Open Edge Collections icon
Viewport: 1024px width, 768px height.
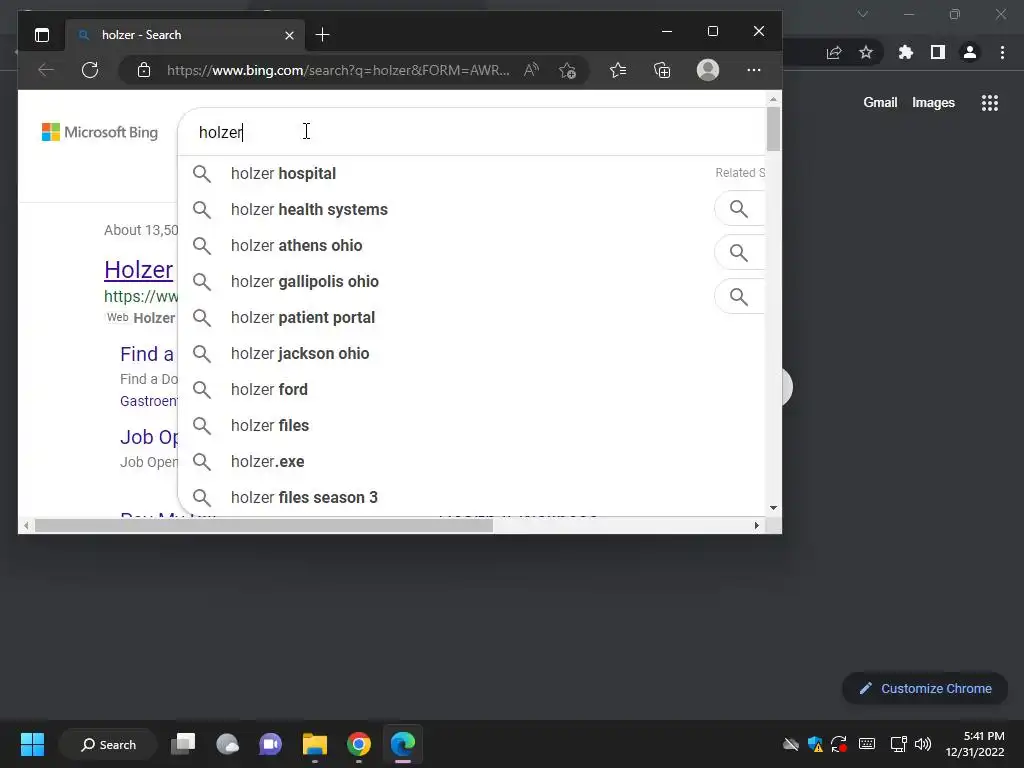(x=662, y=70)
